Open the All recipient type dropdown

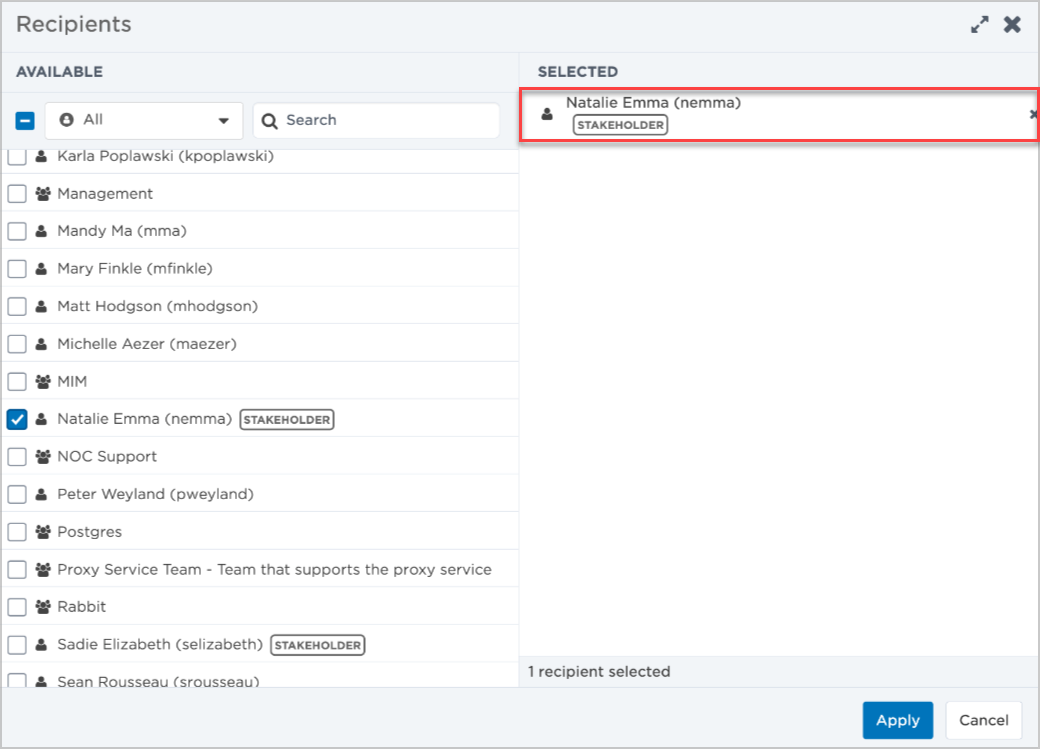click(144, 120)
